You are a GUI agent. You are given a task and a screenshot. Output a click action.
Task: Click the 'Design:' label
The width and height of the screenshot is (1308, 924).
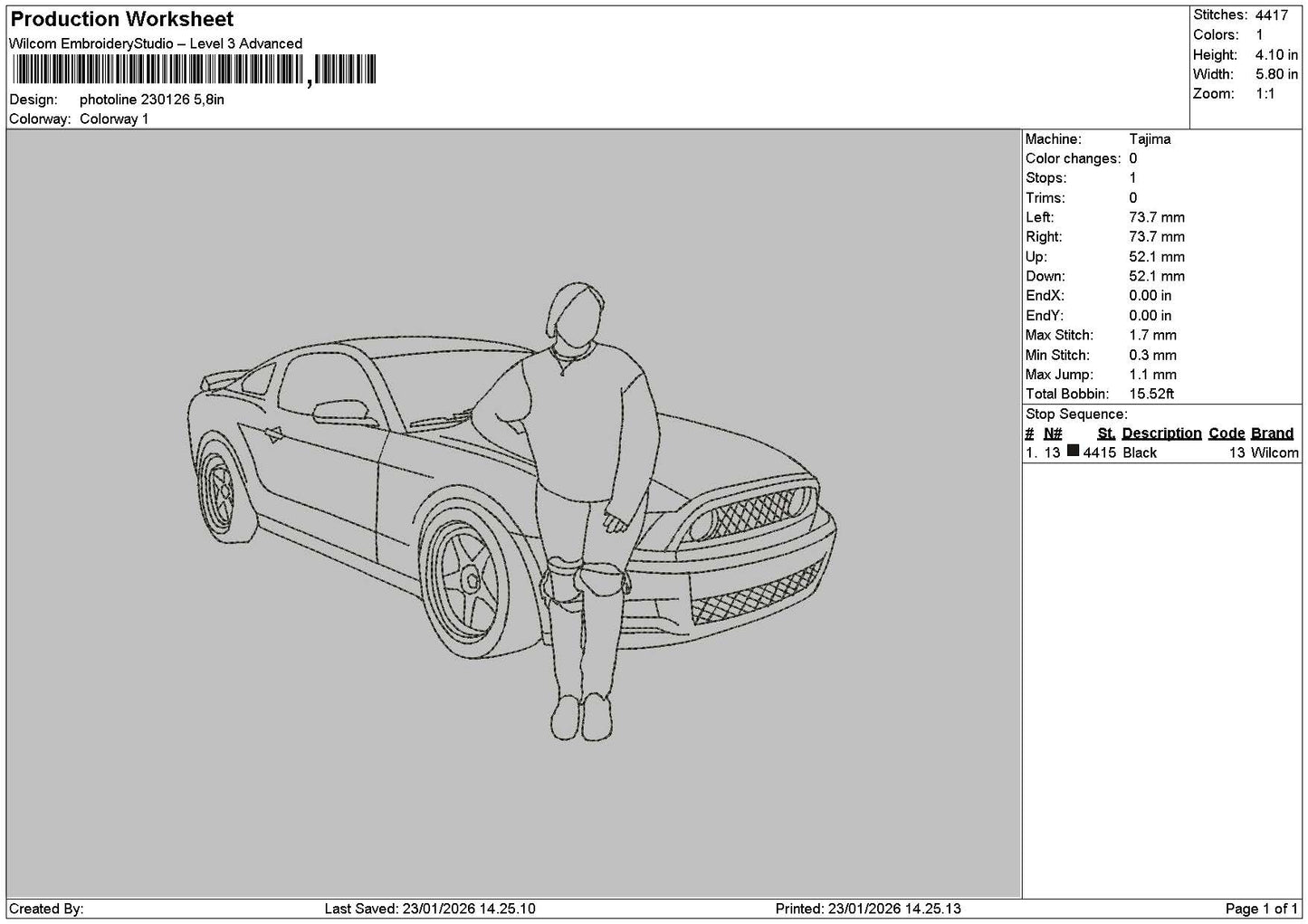coord(33,100)
